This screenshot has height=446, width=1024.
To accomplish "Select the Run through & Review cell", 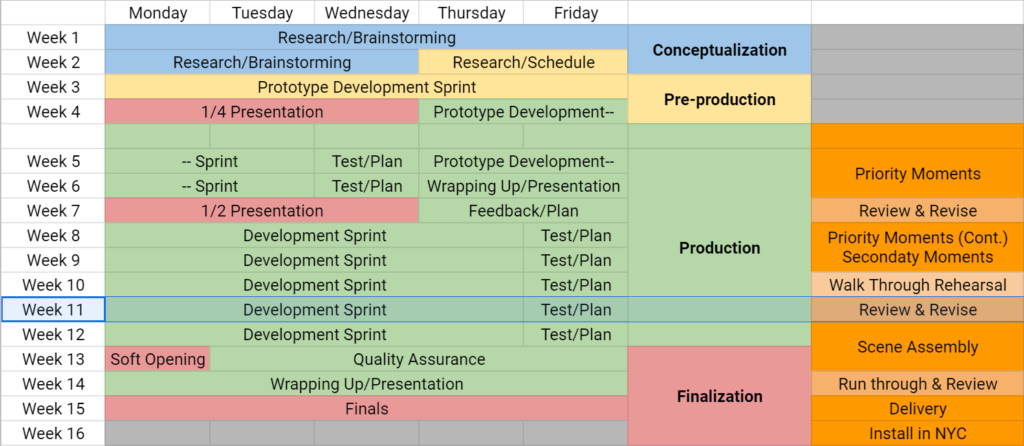I will tap(918, 384).
